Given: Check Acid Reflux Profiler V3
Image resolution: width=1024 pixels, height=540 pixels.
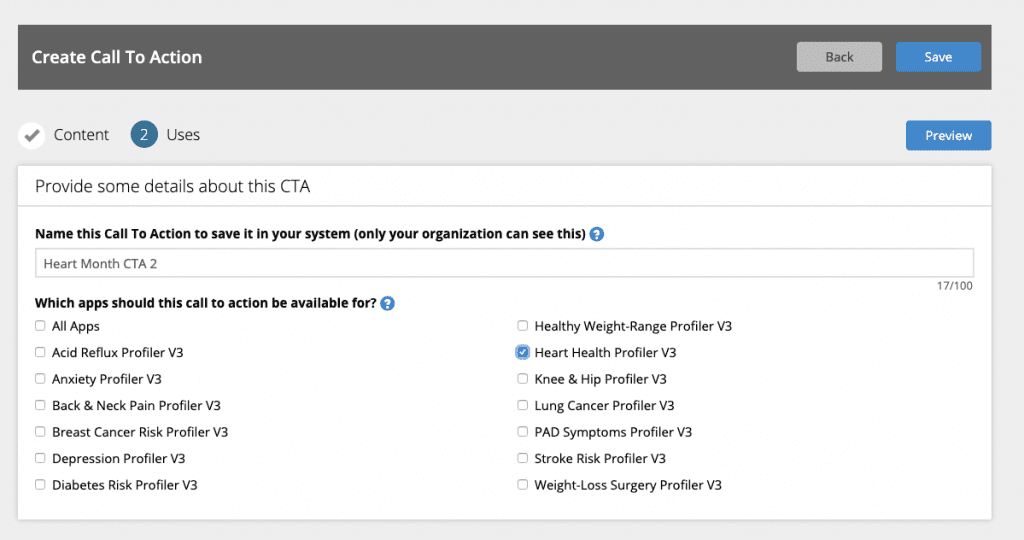Looking at the screenshot, I should [x=40, y=353].
